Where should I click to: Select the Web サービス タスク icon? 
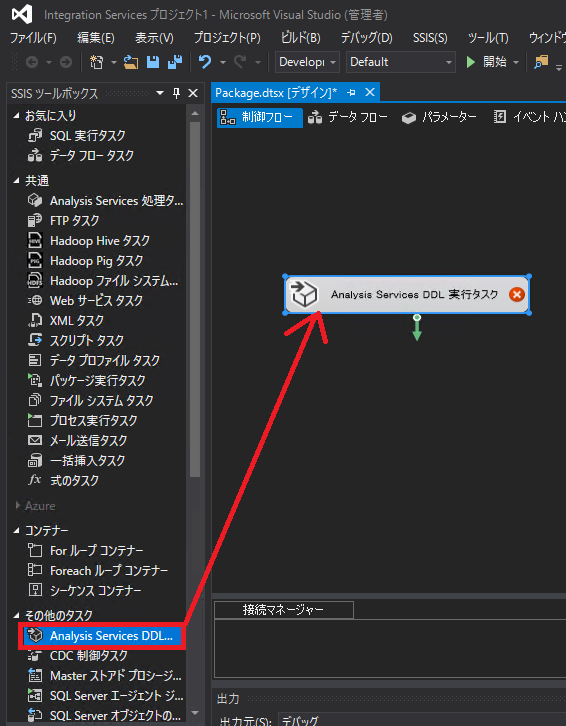(35, 300)
